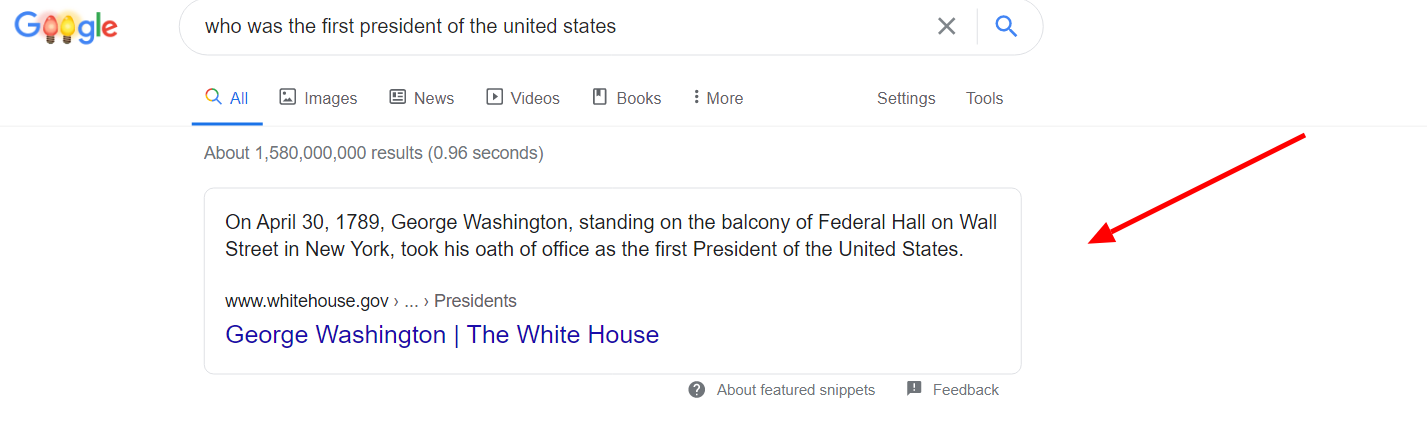Click About featured snippets link
This screenshot has height=422, width=1427.
coord(795,390)
